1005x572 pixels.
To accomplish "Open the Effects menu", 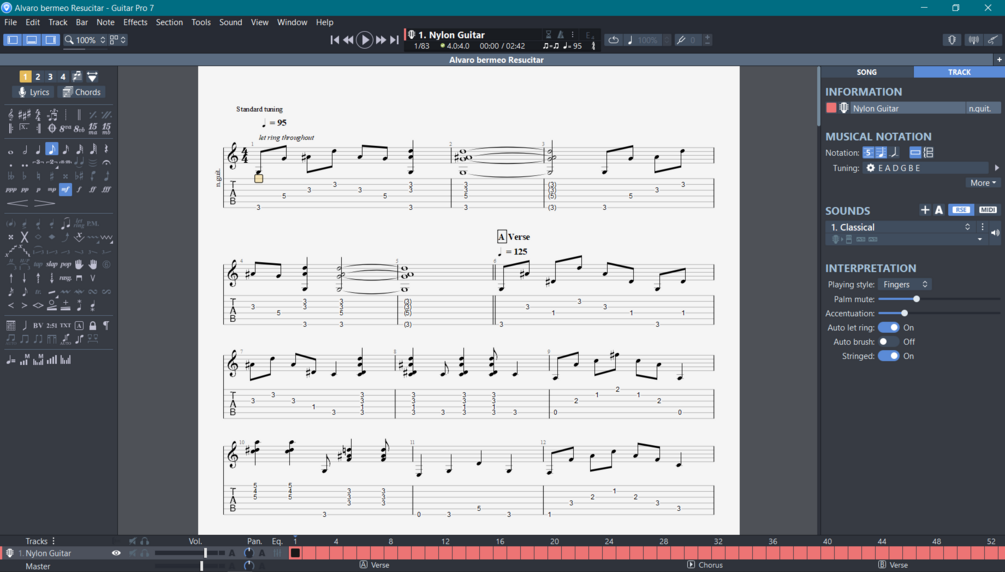I will pyautogui.click(x=135, y=22).
